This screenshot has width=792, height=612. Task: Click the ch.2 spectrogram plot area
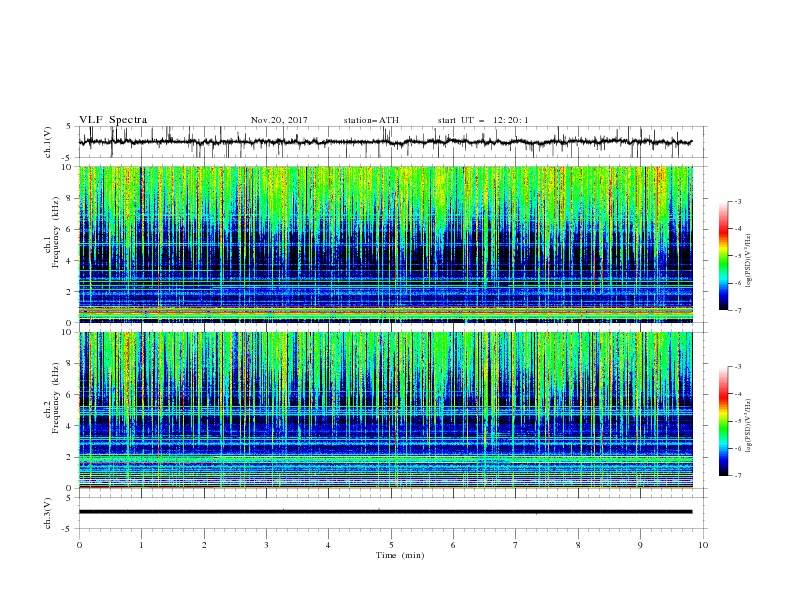point(386,410)
